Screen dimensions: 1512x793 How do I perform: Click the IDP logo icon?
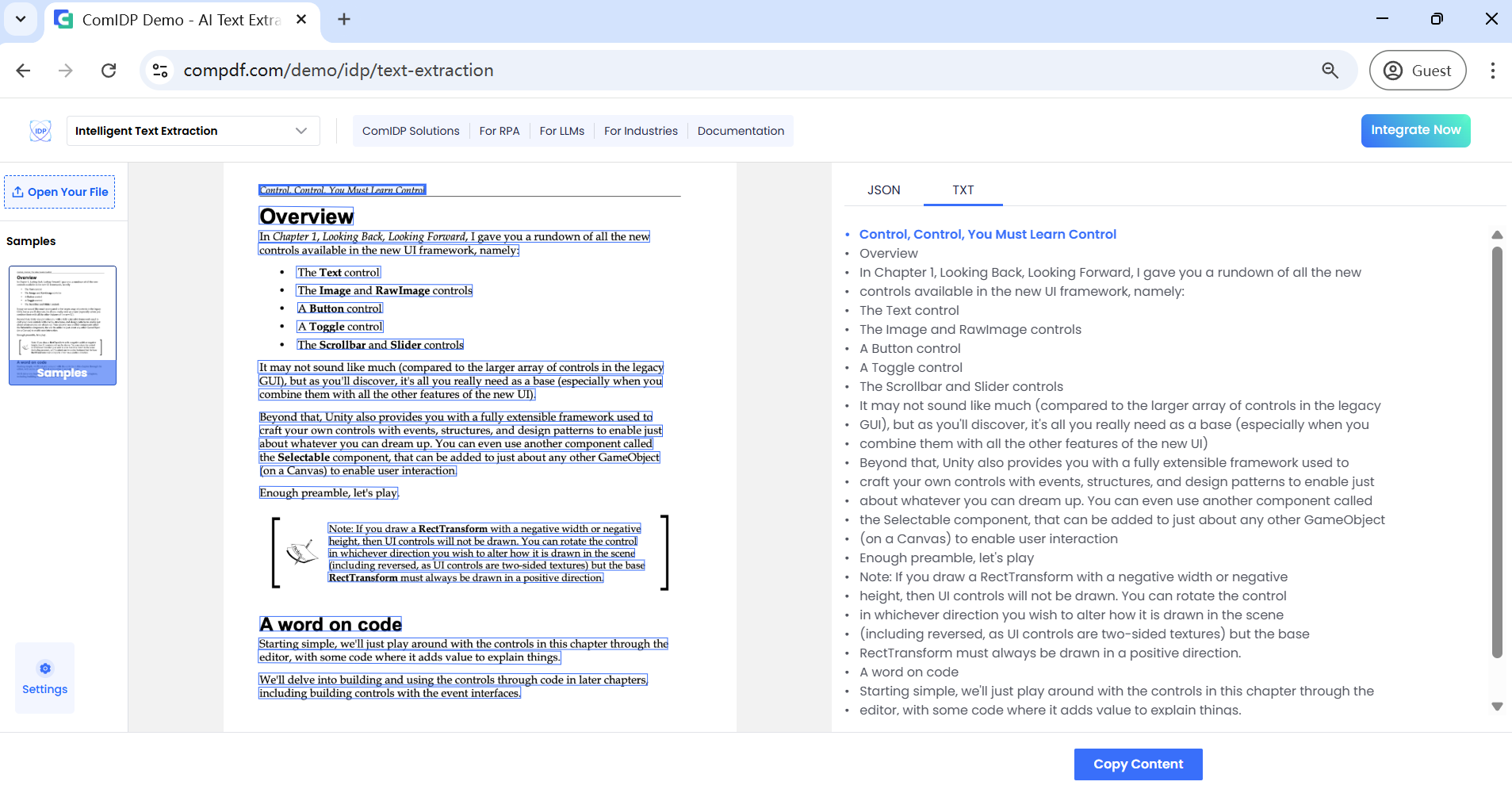point(40,131)
